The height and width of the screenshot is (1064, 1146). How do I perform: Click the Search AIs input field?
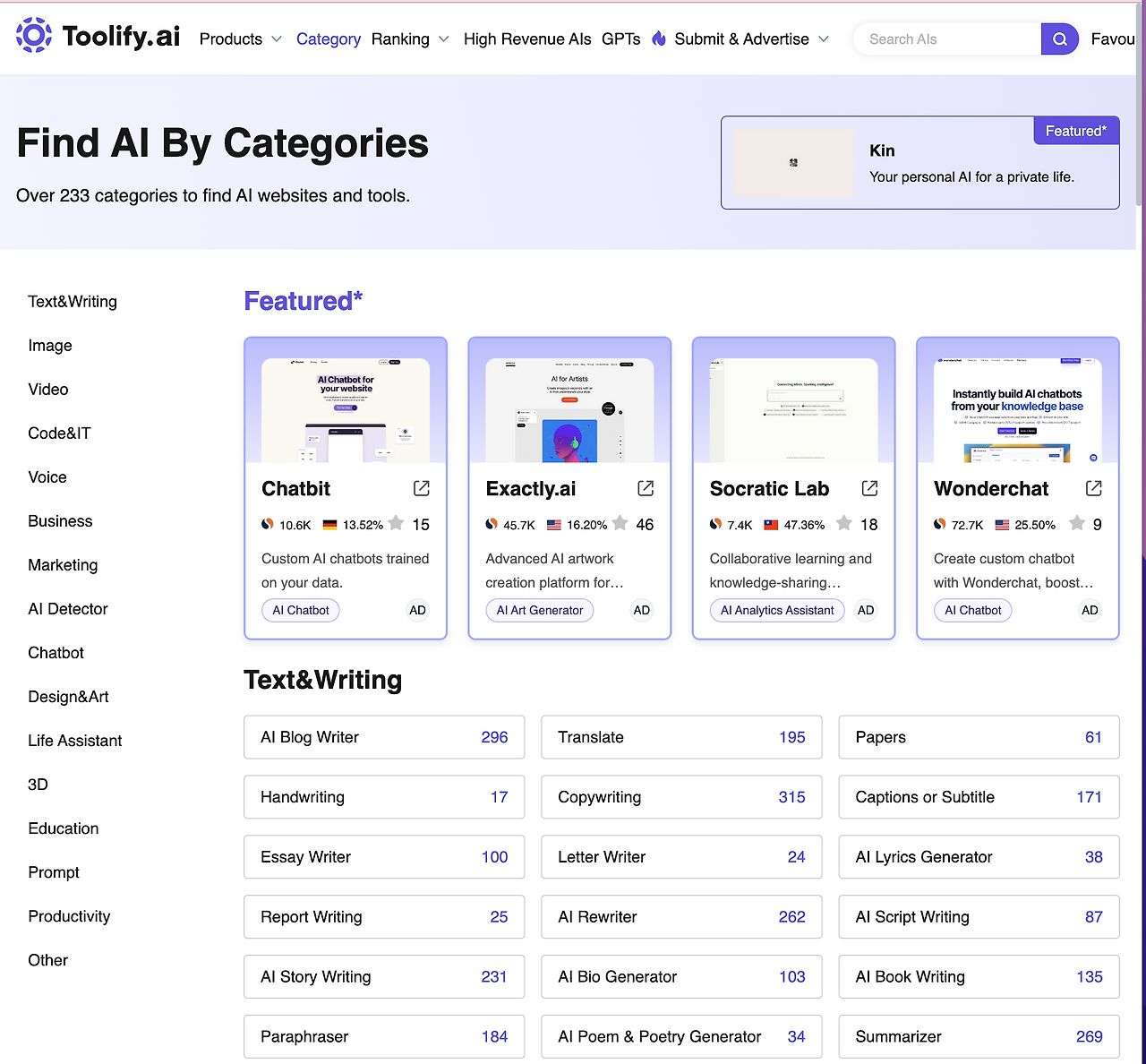[x=948, y=39]
